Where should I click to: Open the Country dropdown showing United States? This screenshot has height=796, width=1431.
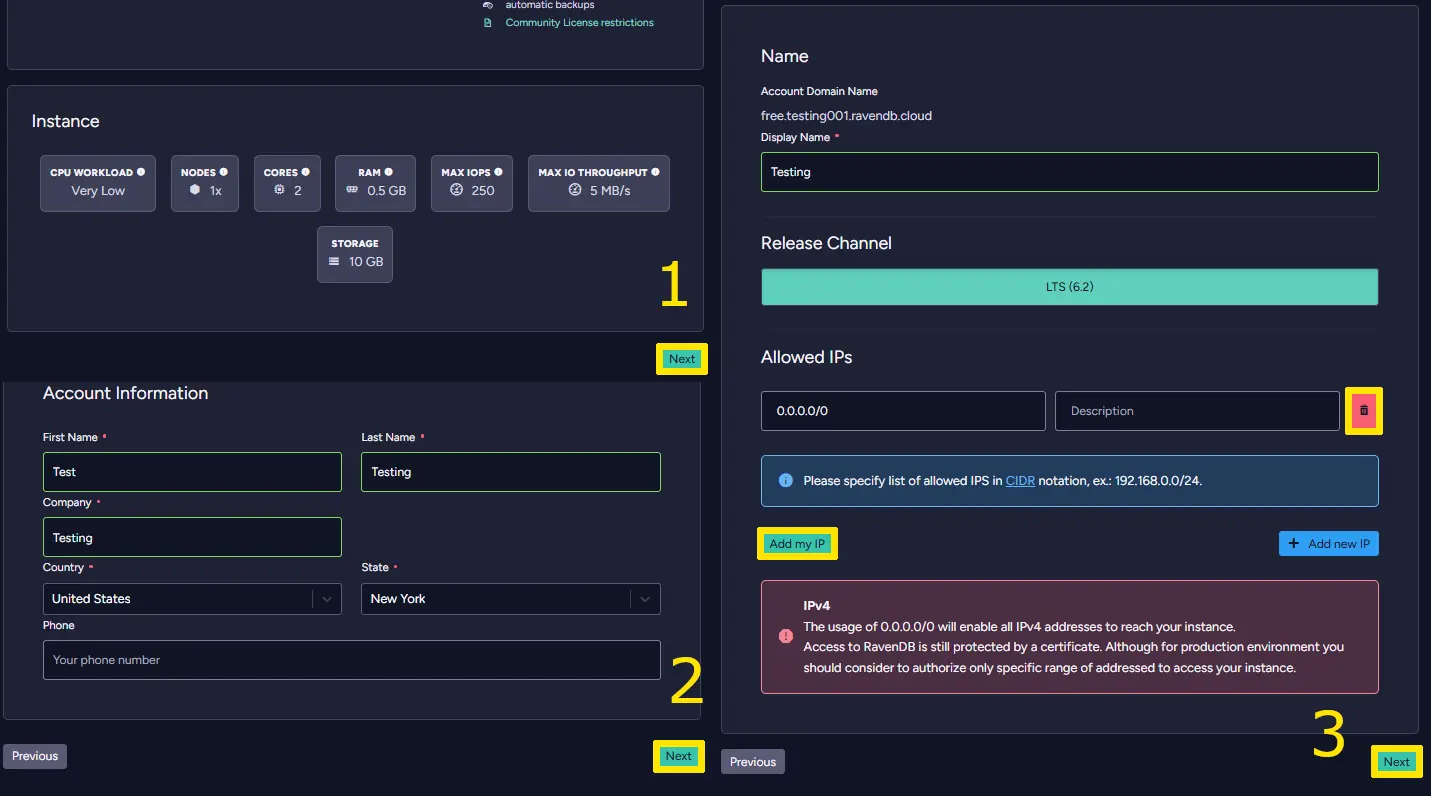pyautogui.click(x=192, y=599)
